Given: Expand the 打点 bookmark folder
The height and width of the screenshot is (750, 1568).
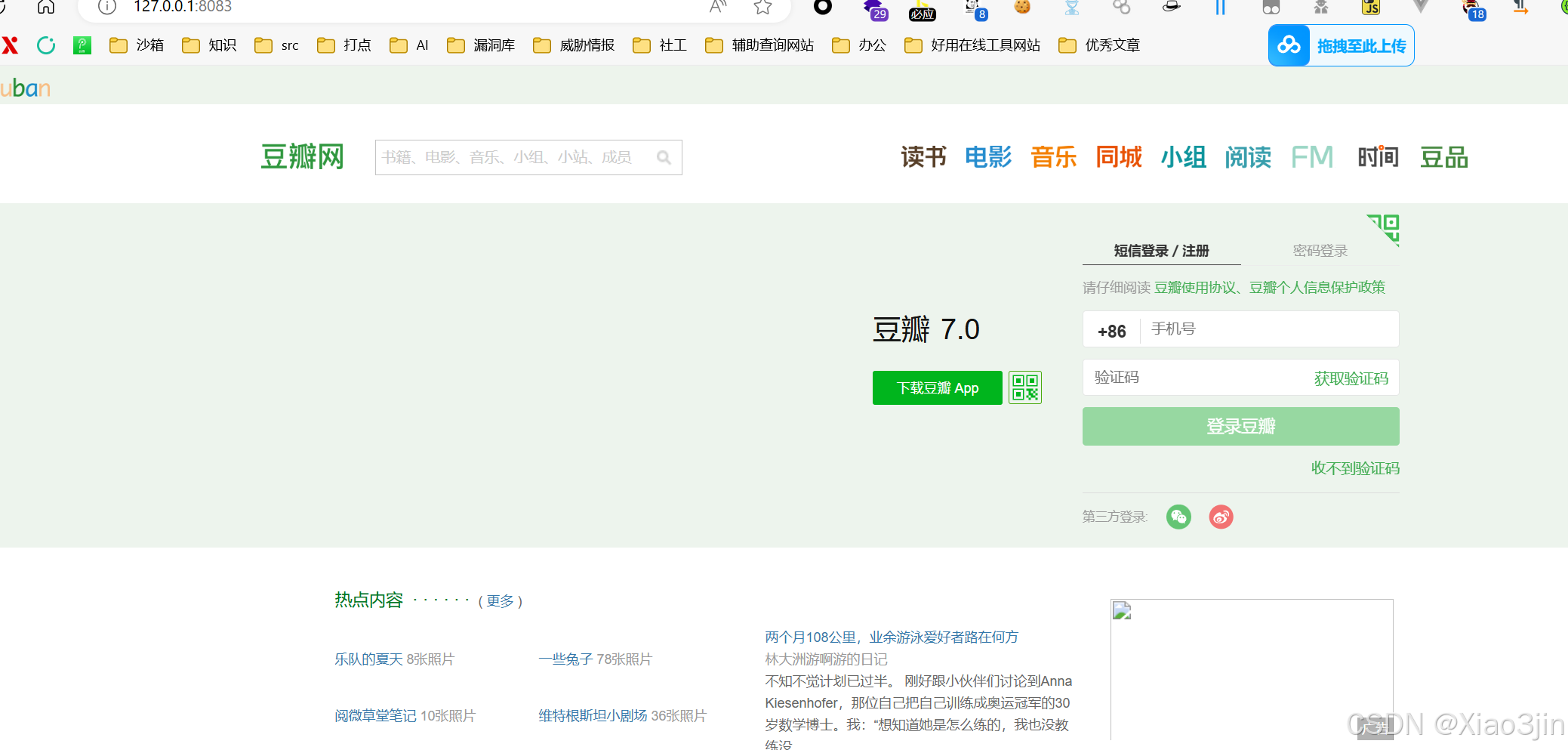Looking at the screenshot, I should pyautogui.click(x=344, y=45).
